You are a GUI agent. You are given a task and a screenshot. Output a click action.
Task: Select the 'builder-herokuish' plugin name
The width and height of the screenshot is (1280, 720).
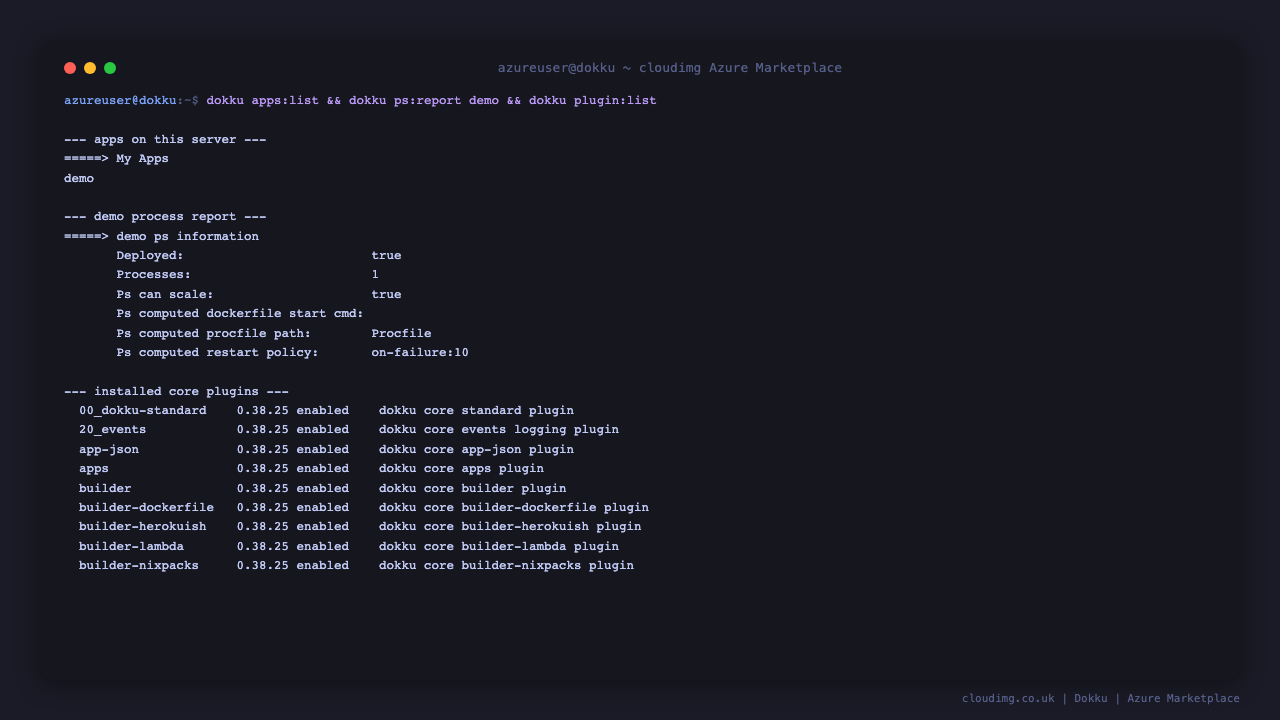click(143, 527)
